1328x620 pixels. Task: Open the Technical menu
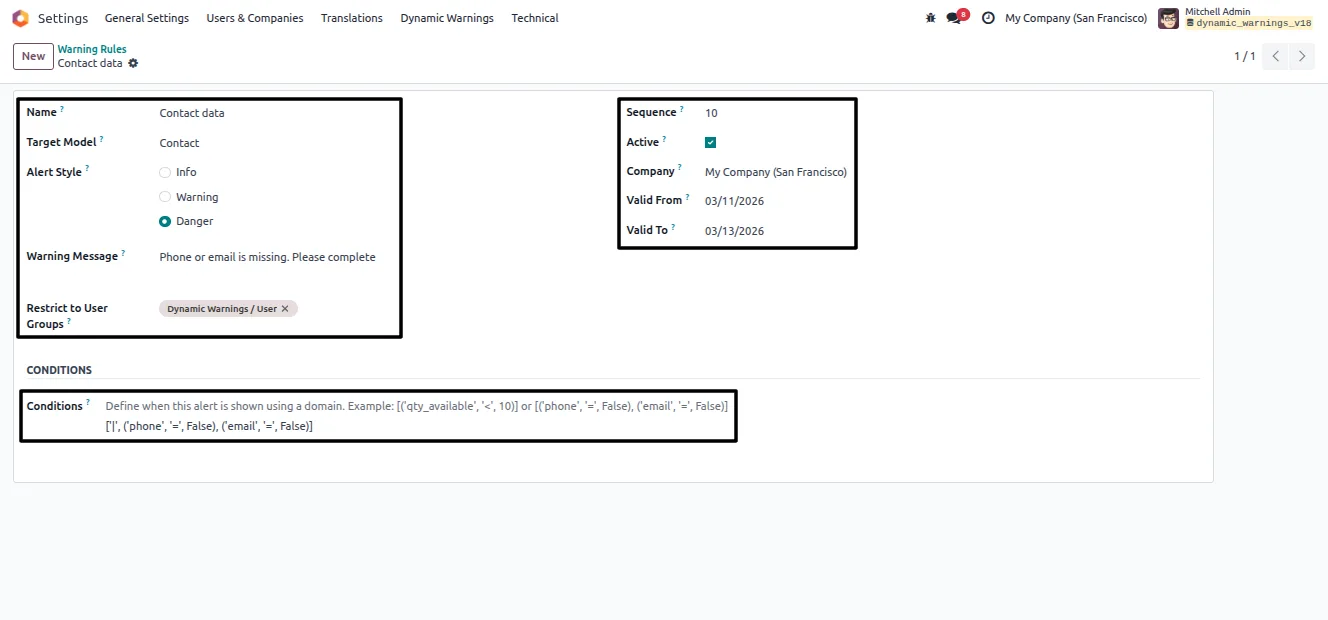tap(535, 18)
